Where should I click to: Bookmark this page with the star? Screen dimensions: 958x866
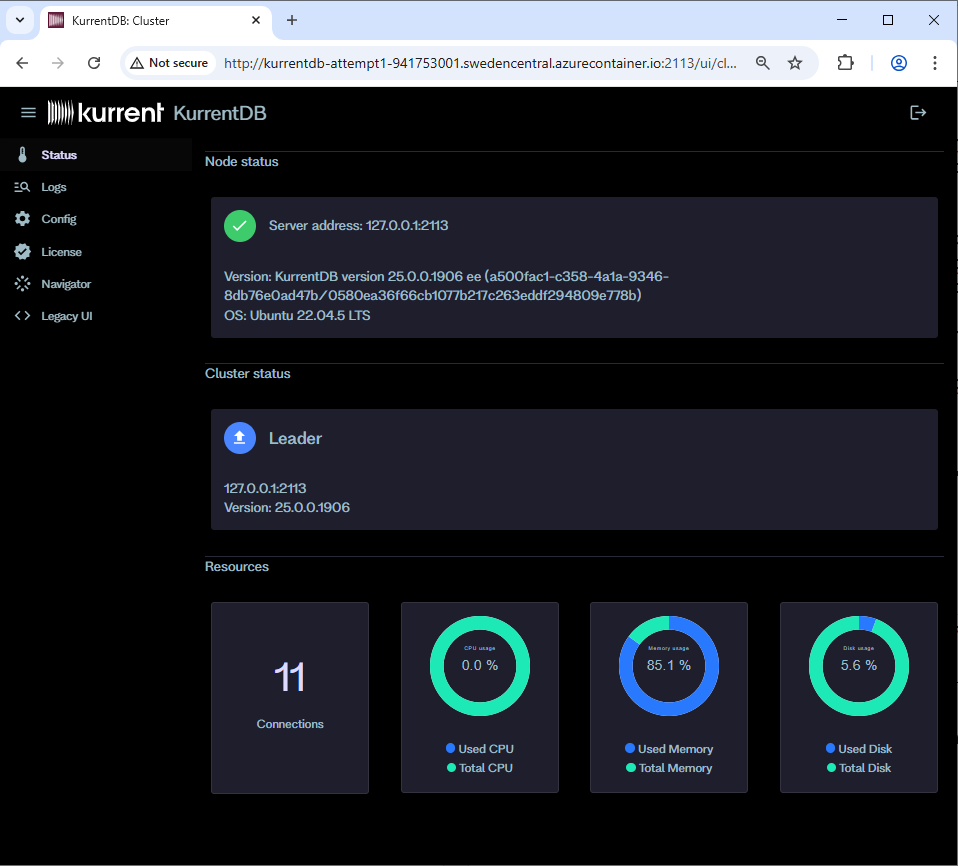[795, 63]
